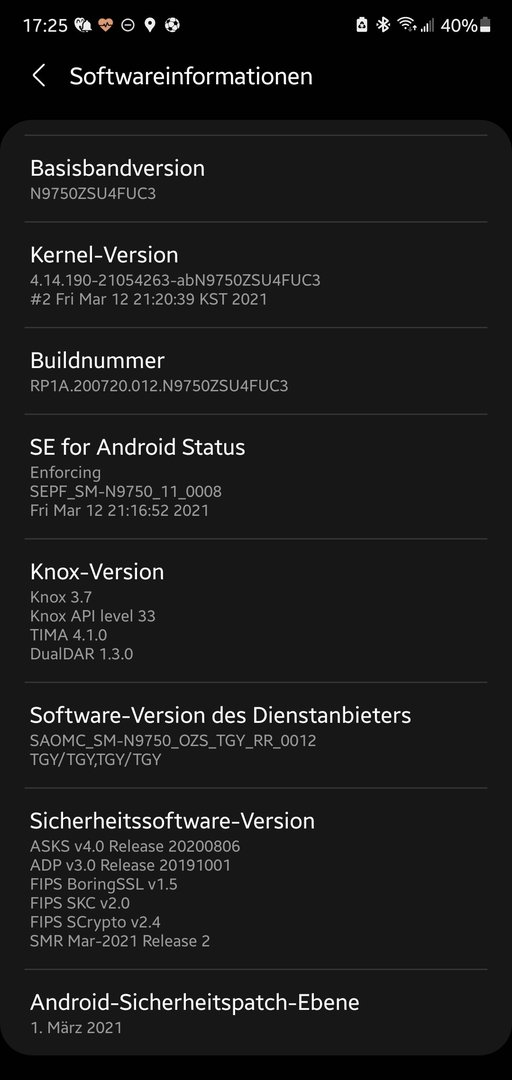Tap Buildnummer item

tap(256, 371)
